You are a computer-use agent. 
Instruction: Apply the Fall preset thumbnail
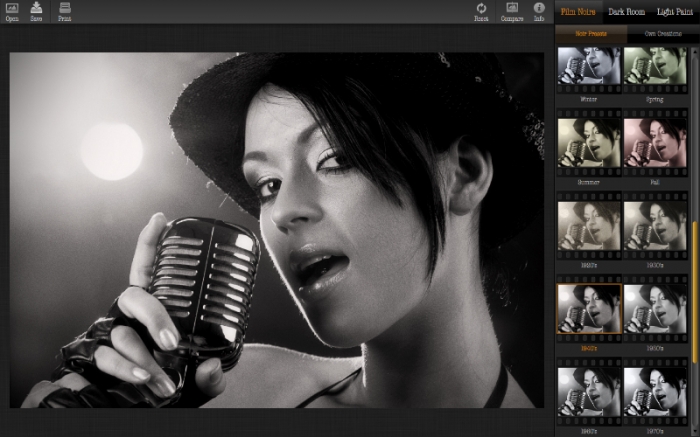point(655,143)
